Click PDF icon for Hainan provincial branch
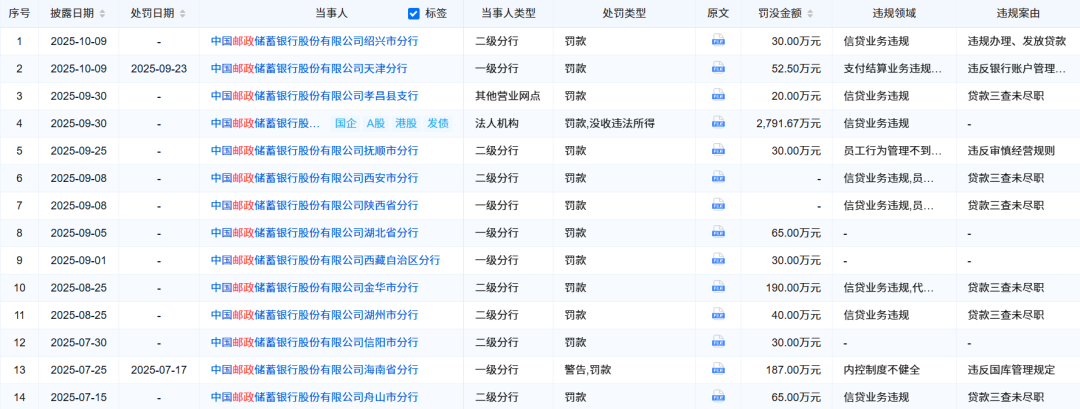Image resolution: width=1080 pixels, height=409 pixels. tap(718, 369)
